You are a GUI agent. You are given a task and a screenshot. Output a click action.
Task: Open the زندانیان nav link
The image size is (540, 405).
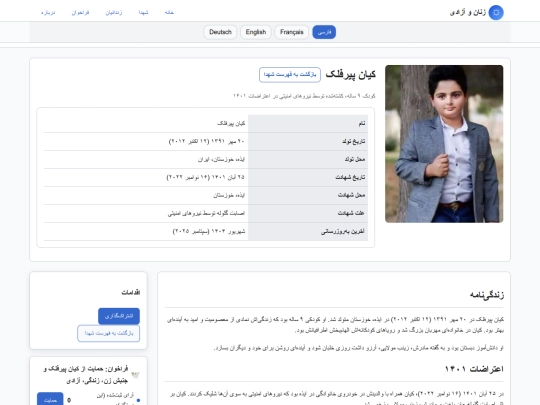(x=114, y=13)
